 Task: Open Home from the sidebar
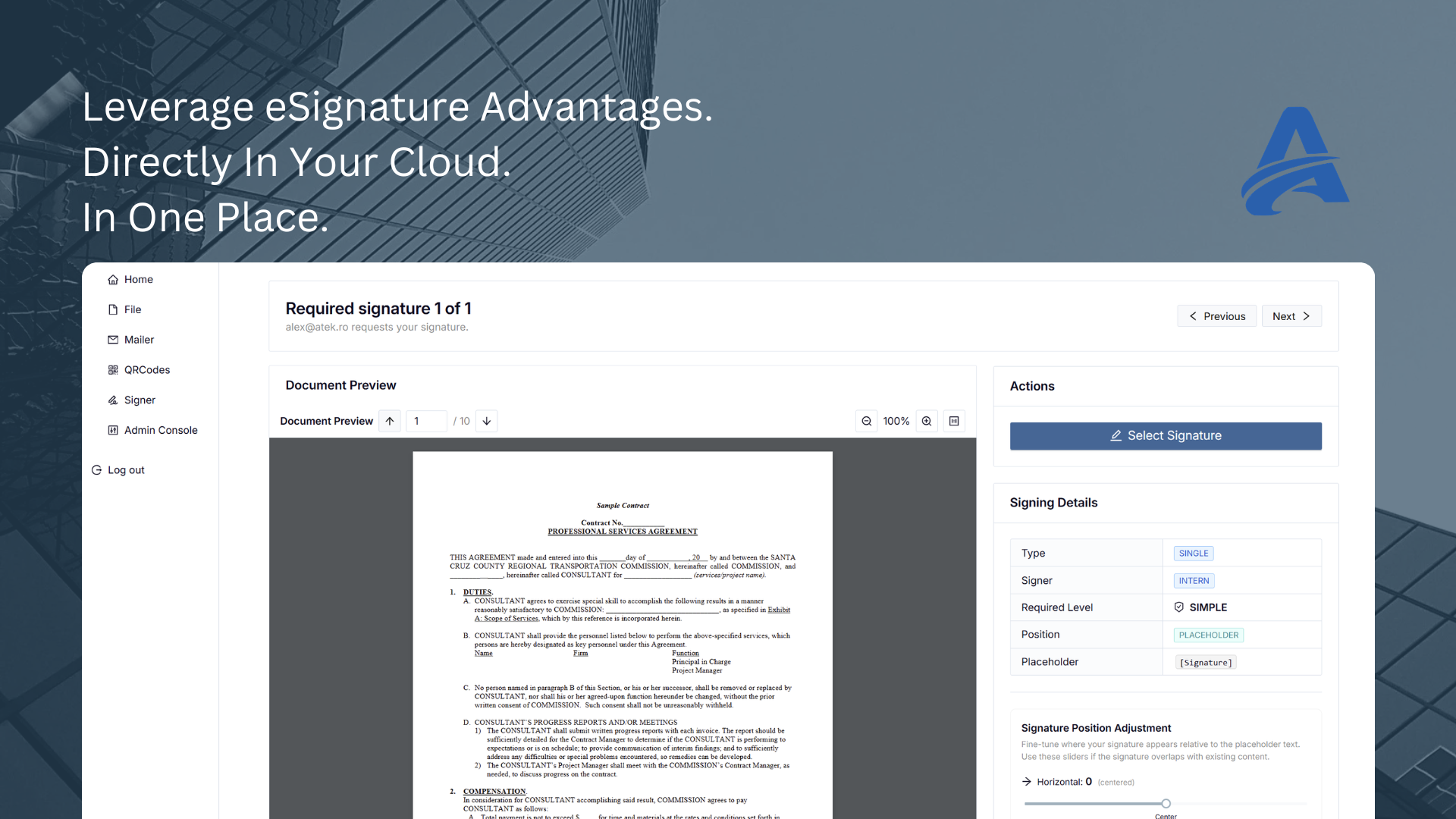(138, 279)
